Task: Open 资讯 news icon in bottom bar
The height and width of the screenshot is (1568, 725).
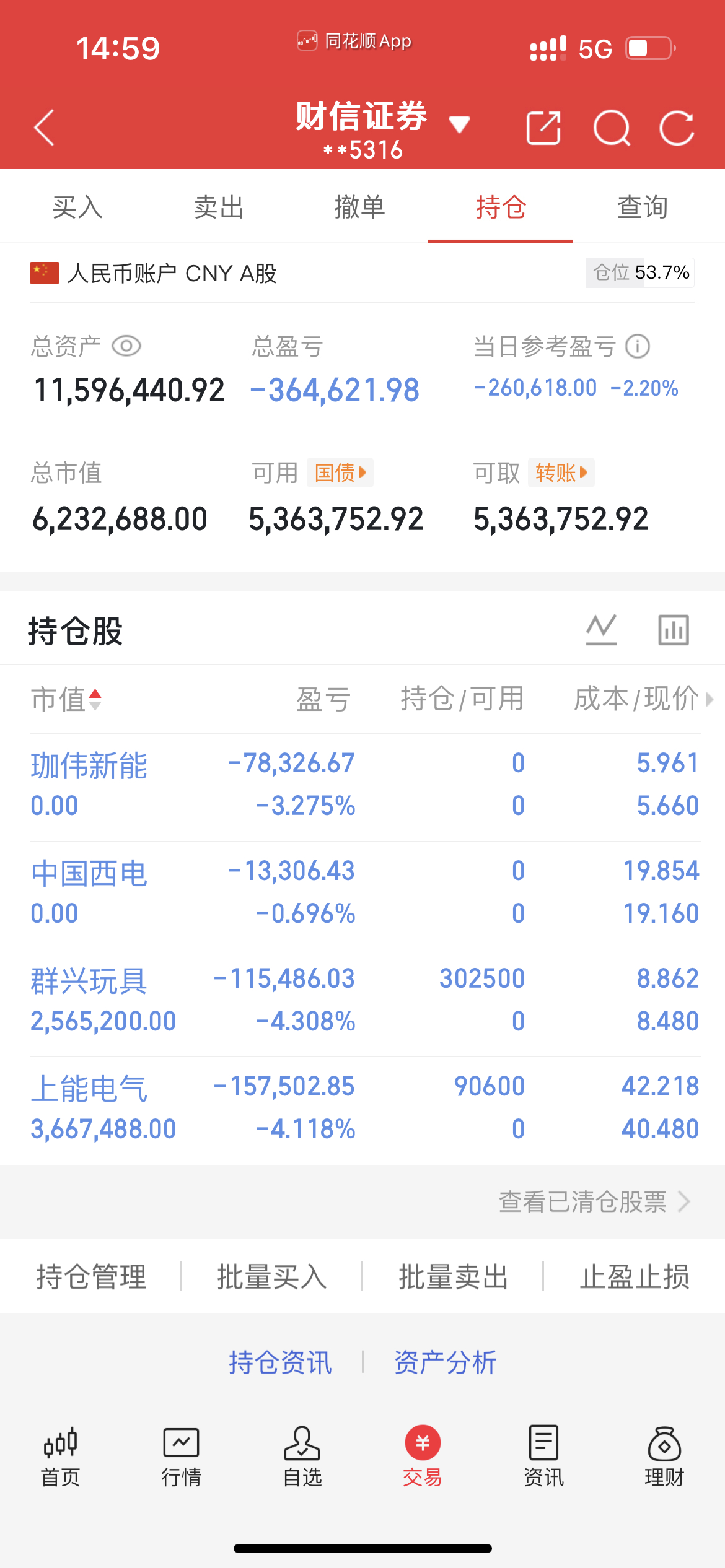Action: 543,1443
